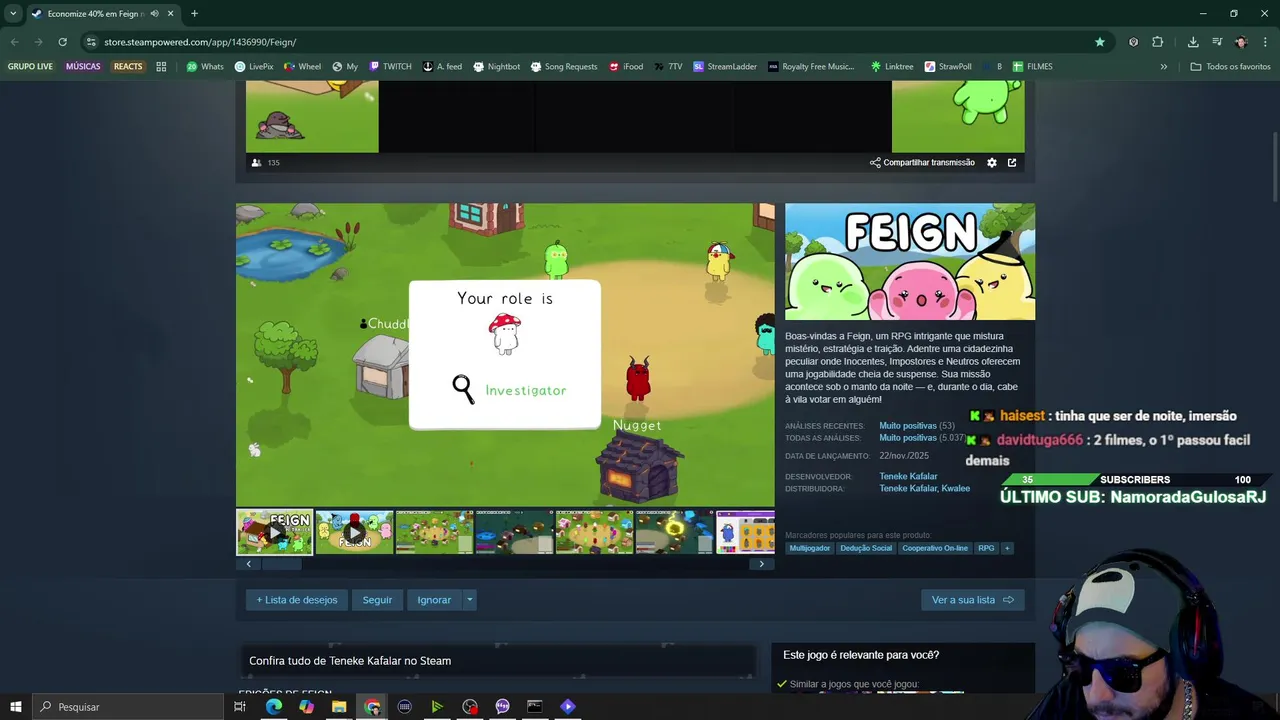This screenshot has width=1280, height=720.
Task: Open Microsoft Edge from the taskbar
Action: (274, 707)
